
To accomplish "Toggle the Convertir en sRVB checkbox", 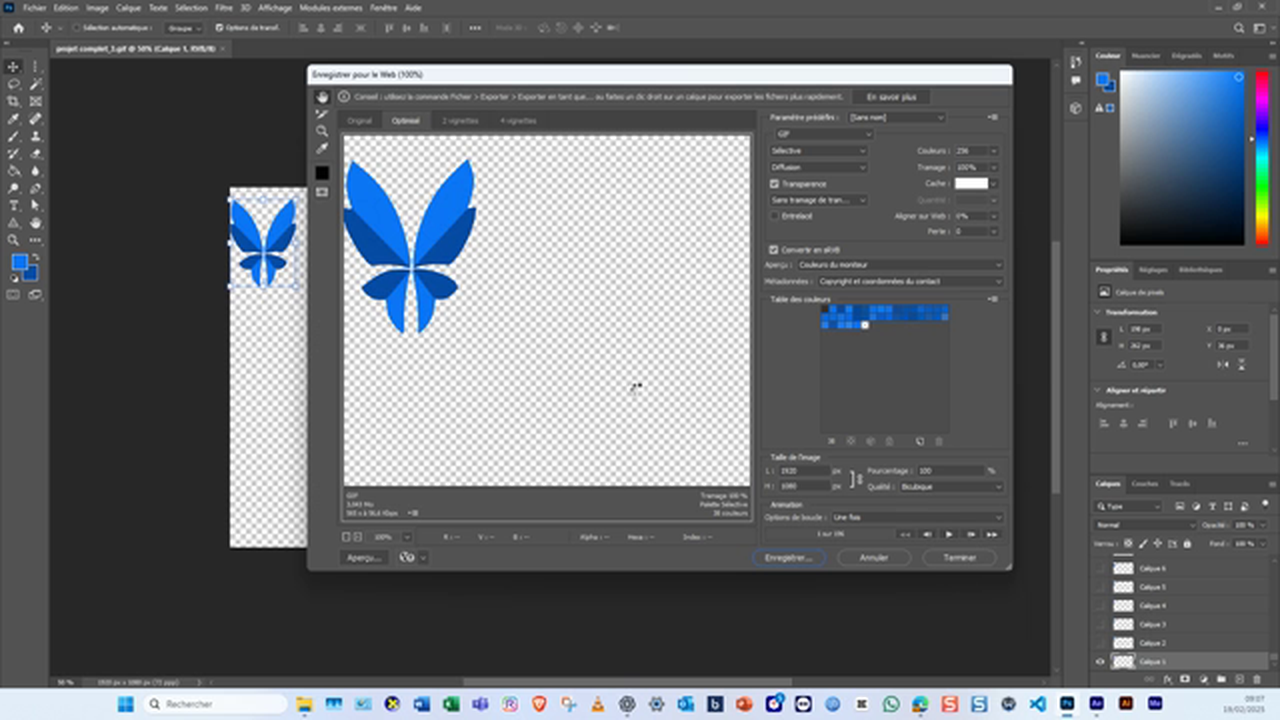I will 774,249.
